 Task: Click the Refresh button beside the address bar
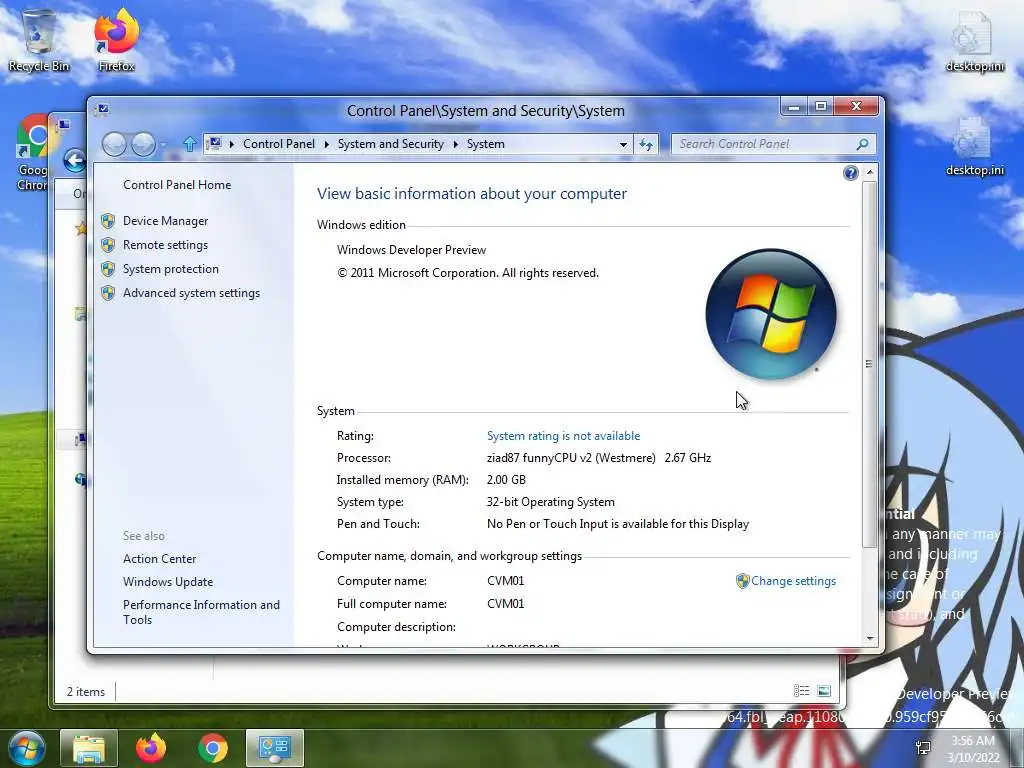click(x=646, y=144)
